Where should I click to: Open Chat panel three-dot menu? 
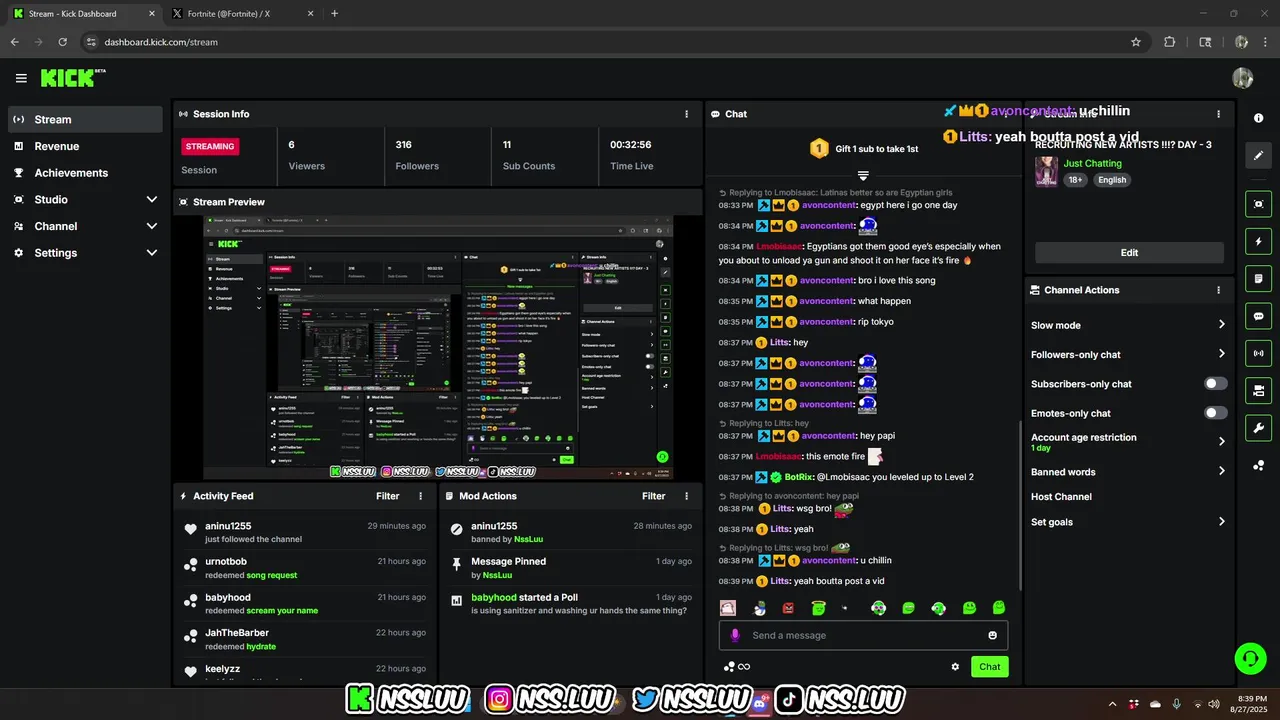1007,114
